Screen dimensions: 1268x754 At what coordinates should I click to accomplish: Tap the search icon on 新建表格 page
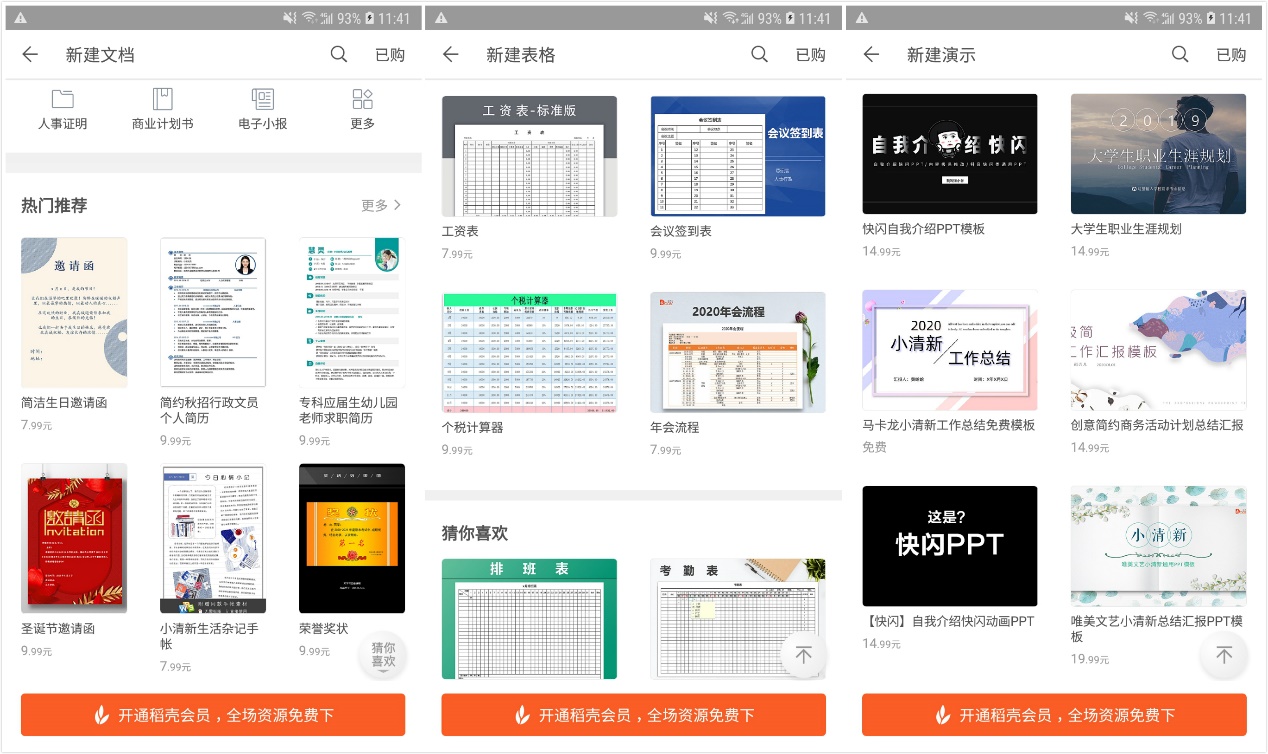pos(760,55)
